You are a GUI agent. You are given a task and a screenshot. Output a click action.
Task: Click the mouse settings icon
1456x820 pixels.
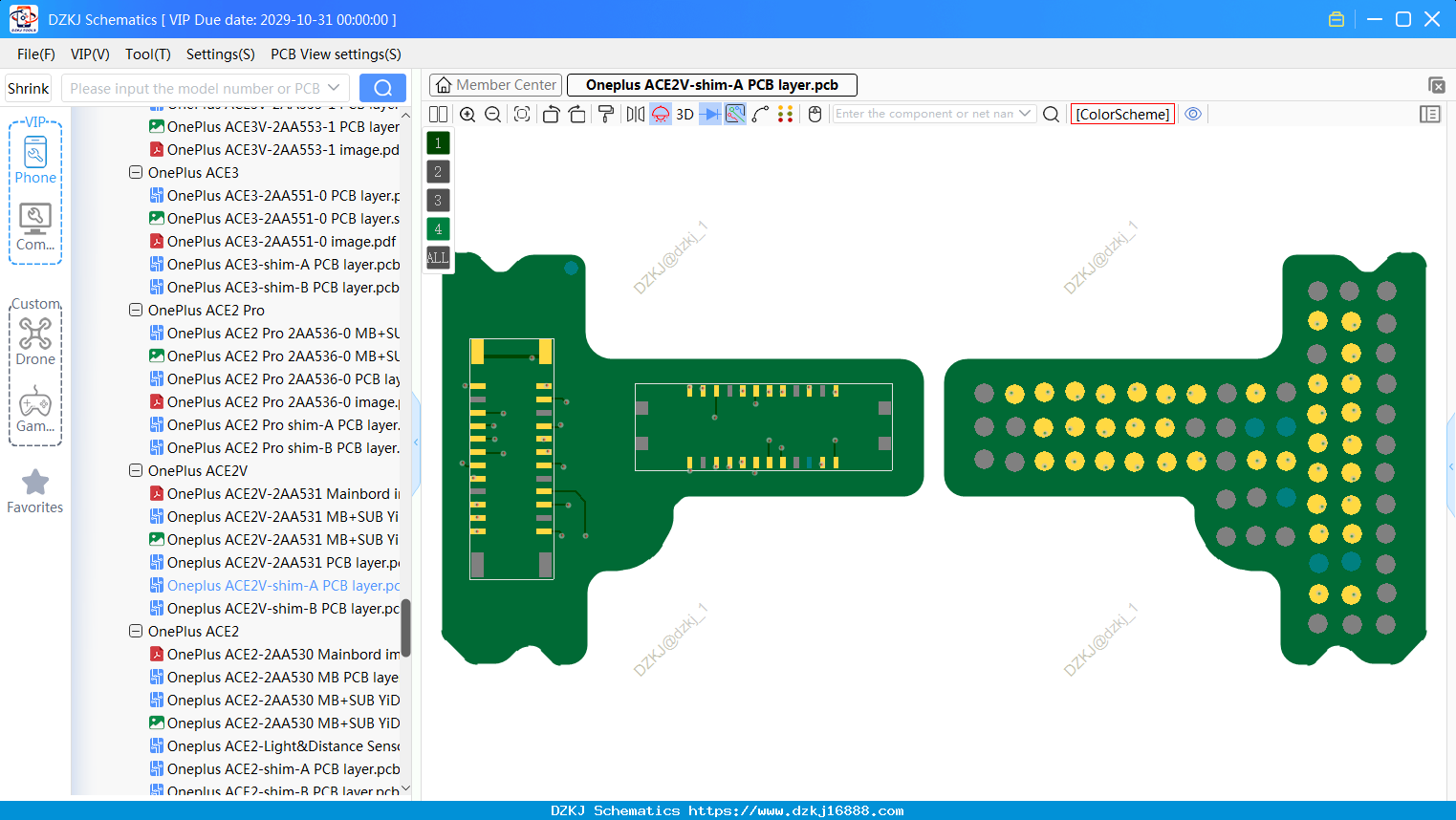(815, 114)
